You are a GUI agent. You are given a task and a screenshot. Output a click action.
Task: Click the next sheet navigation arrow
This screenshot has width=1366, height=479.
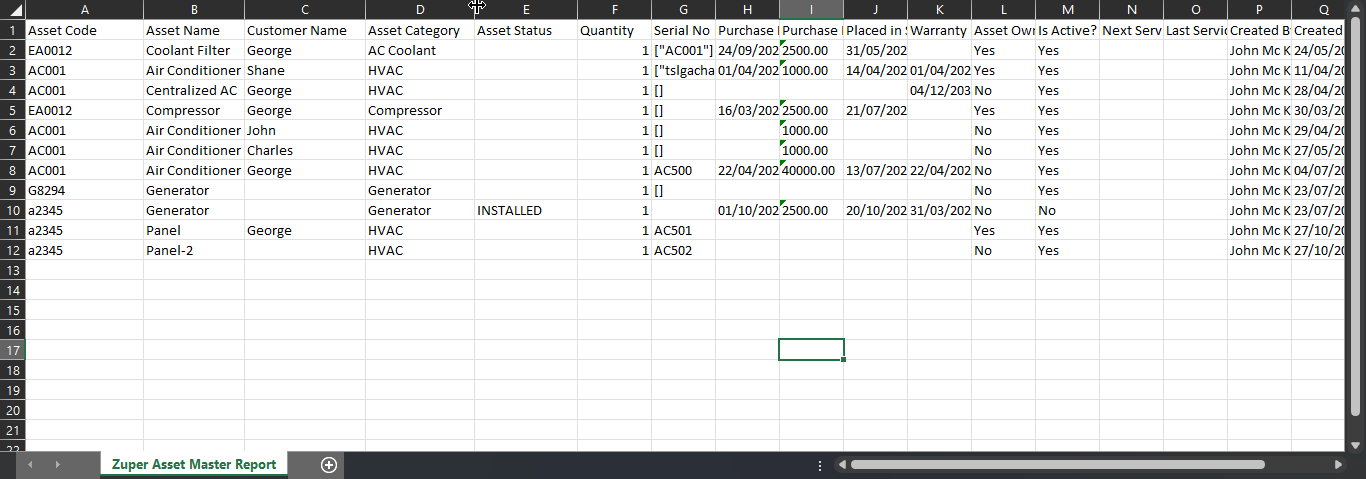[57, 465]
